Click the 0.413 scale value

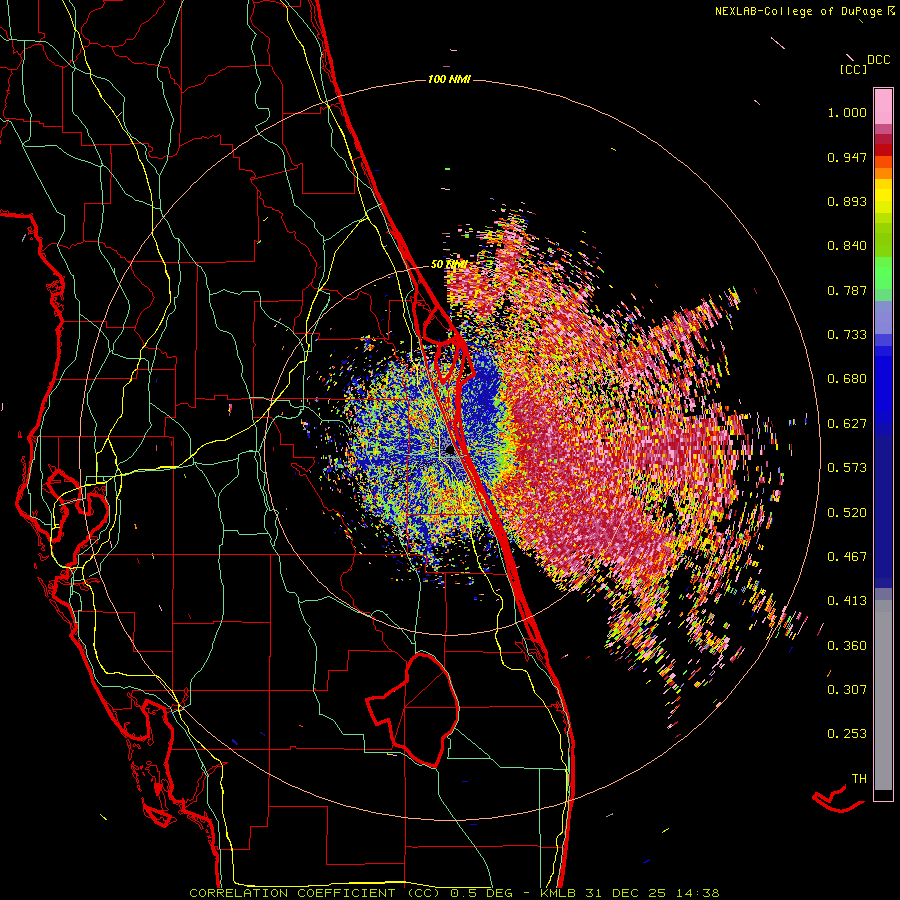847,601
